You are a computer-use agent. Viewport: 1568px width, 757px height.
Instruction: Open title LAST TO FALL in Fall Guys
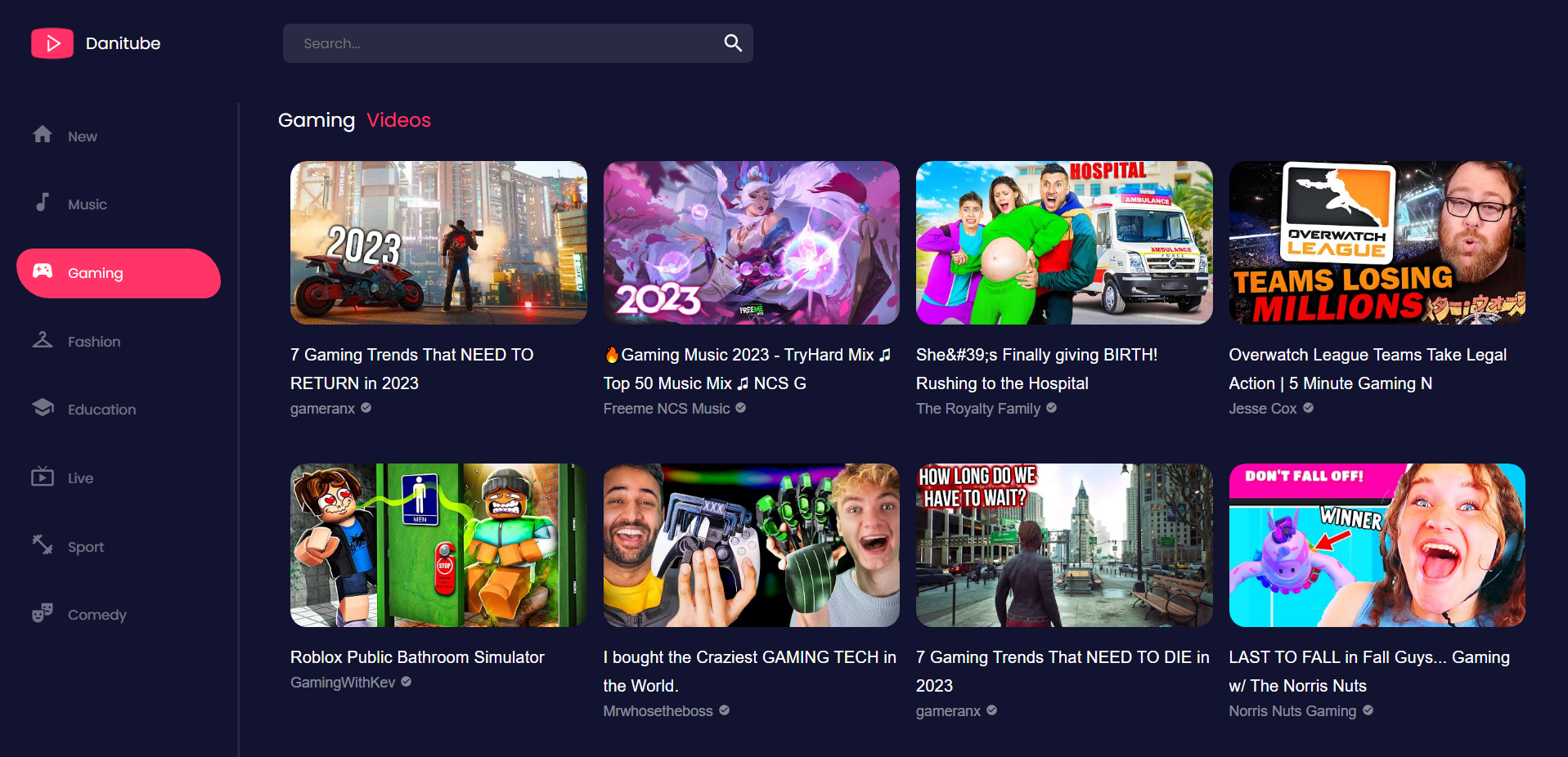pos(1369,671)
